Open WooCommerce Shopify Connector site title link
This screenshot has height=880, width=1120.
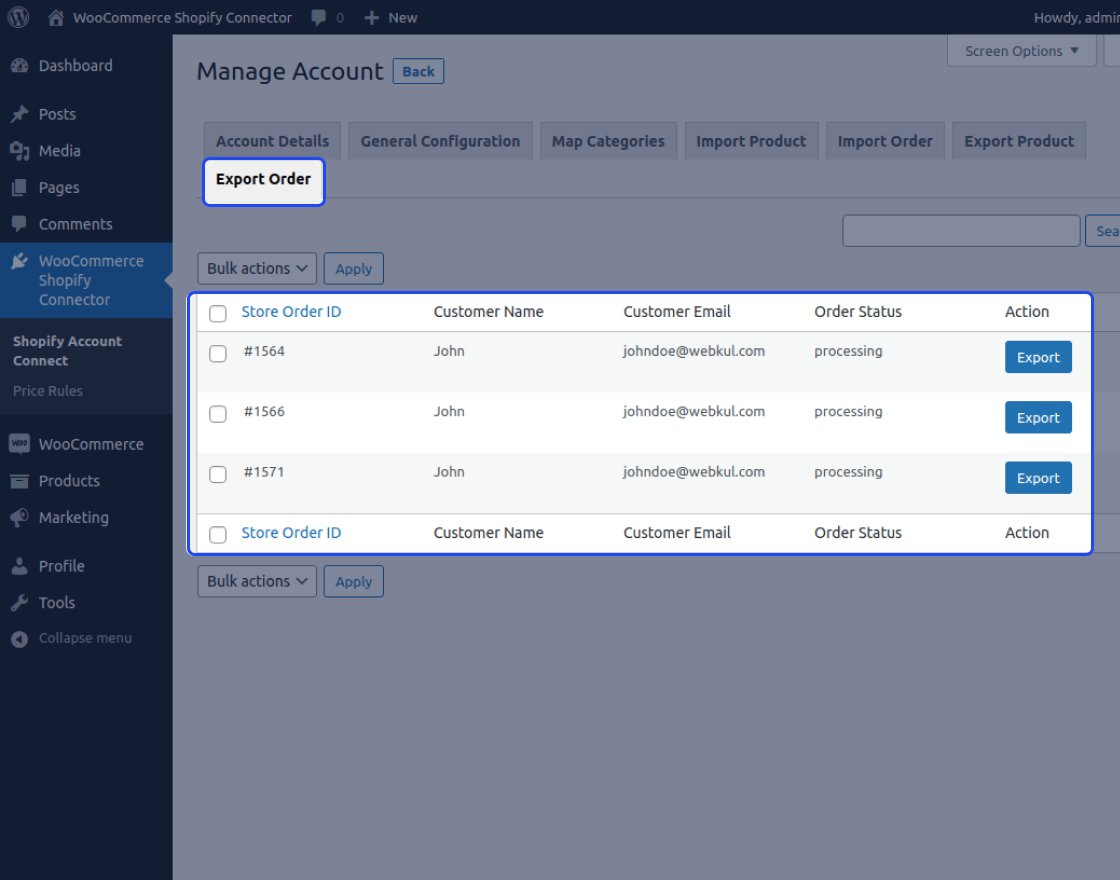pos(182,18)
